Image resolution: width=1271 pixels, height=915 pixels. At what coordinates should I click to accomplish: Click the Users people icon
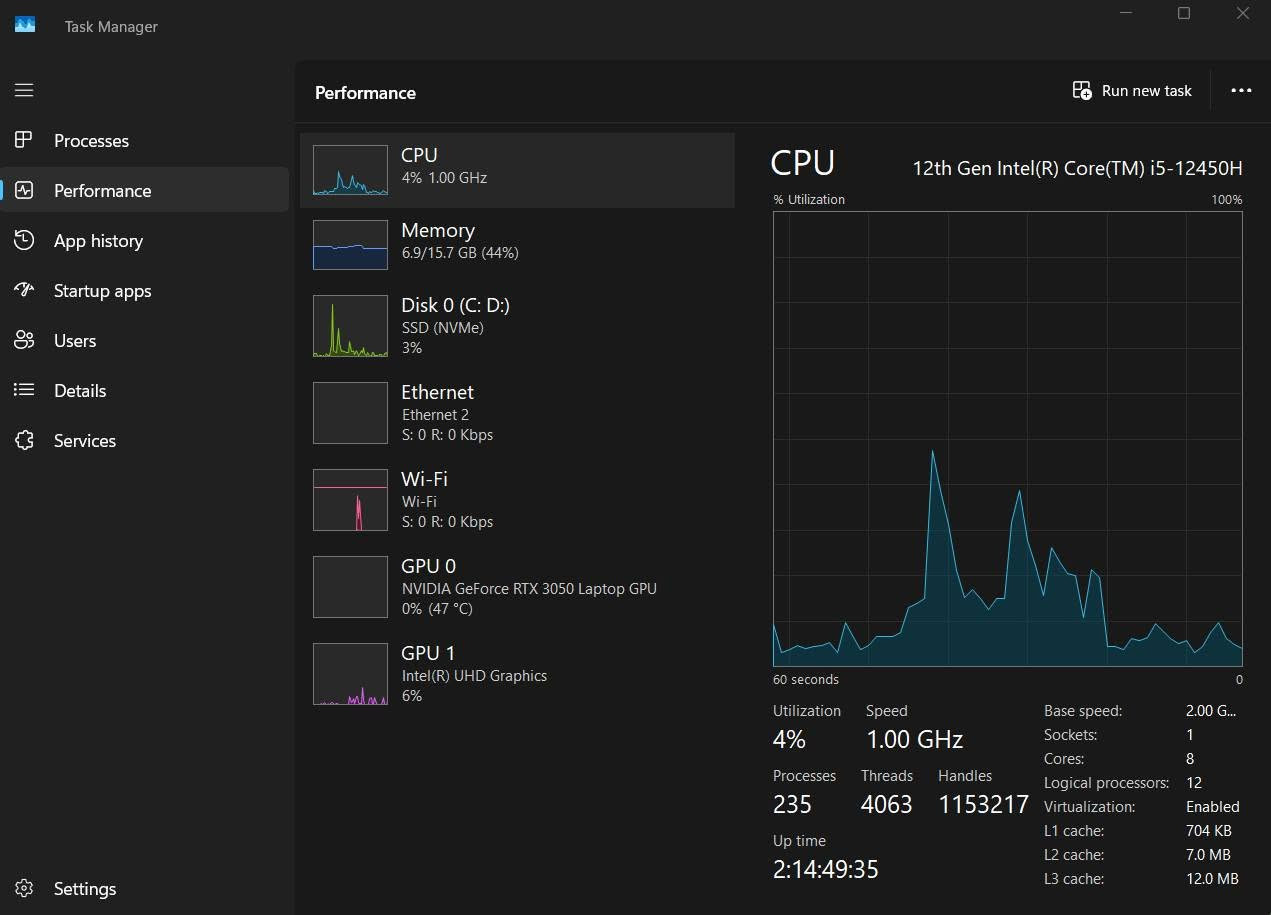point(24,340)
